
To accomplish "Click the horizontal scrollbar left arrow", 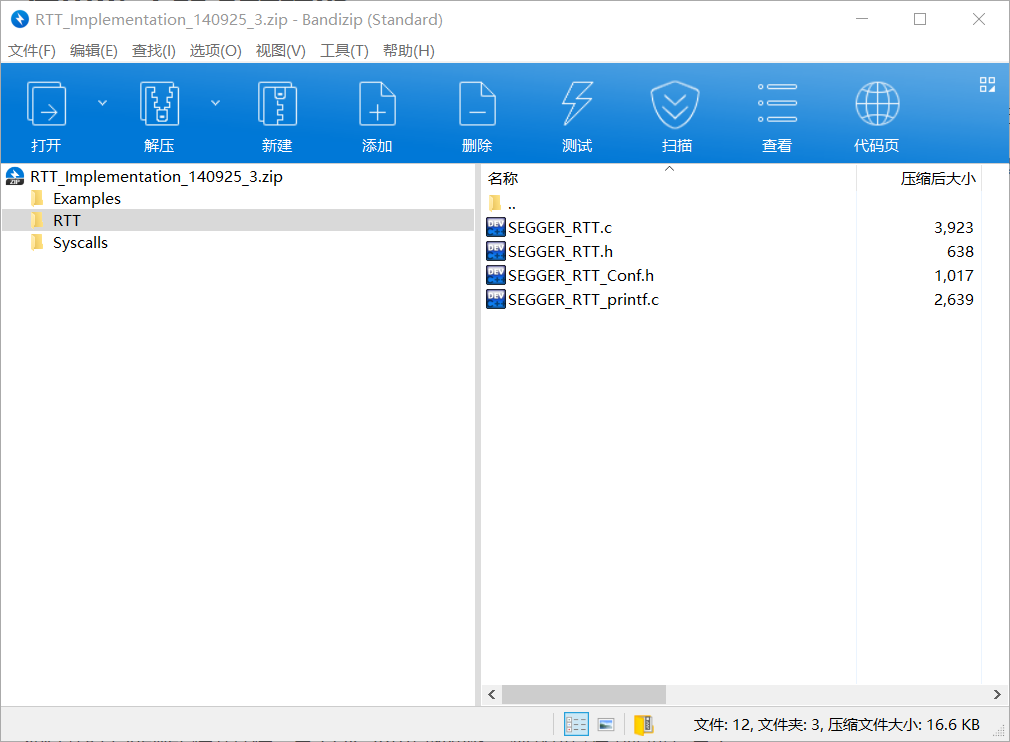I will click(x=491, y=694).
